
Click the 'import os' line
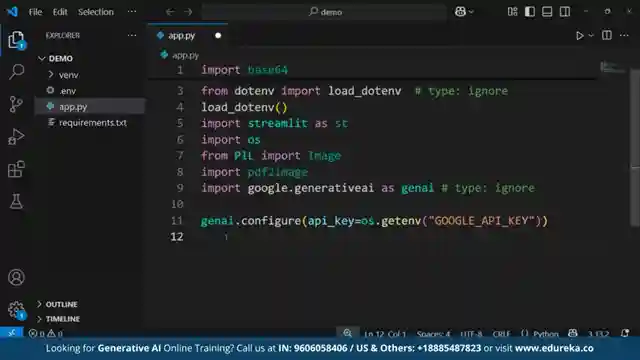click(231, 140)
